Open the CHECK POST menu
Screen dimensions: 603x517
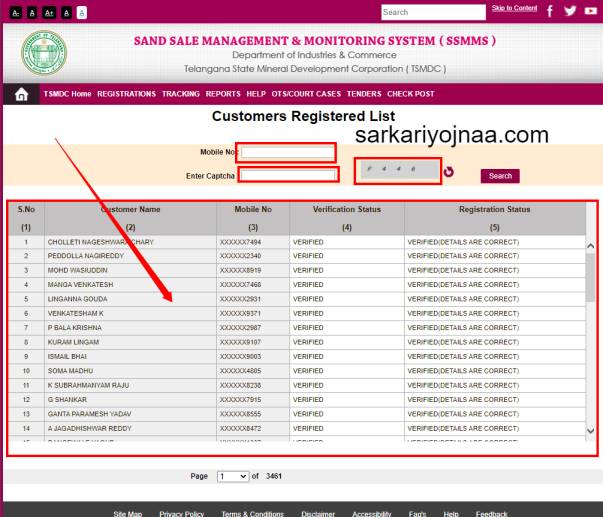tap(411, 94)
